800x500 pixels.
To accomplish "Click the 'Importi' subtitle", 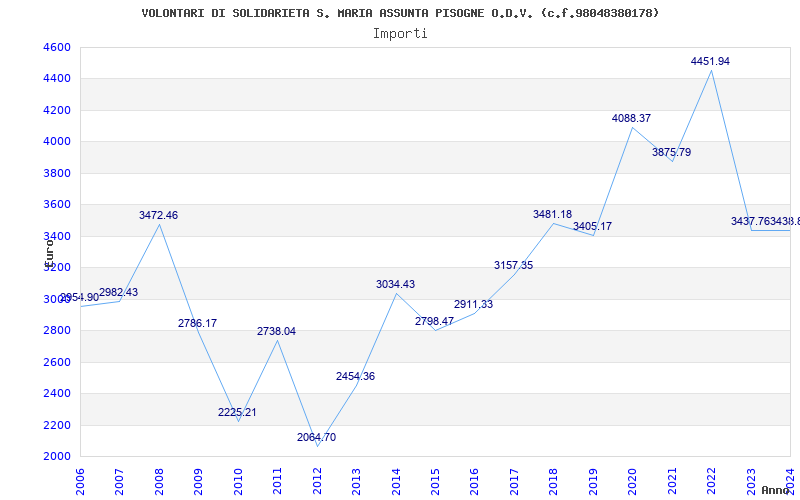I will [x=400, y=34].
